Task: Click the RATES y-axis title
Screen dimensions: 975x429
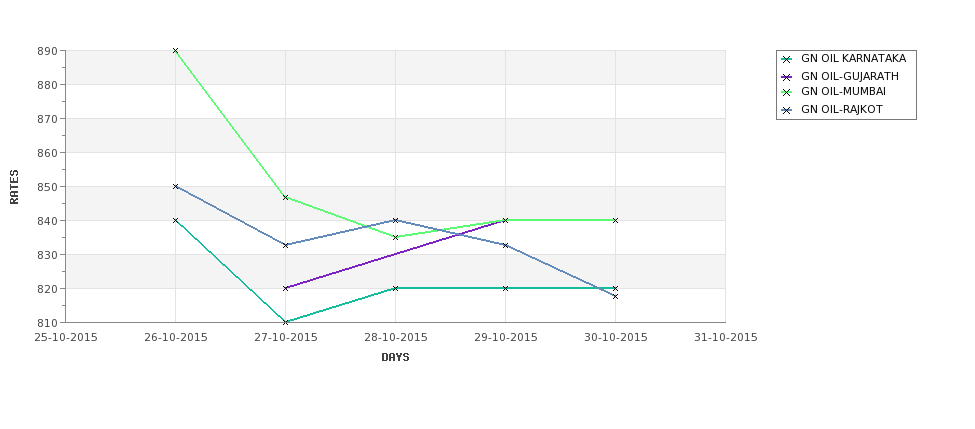Action: (14, 187)
